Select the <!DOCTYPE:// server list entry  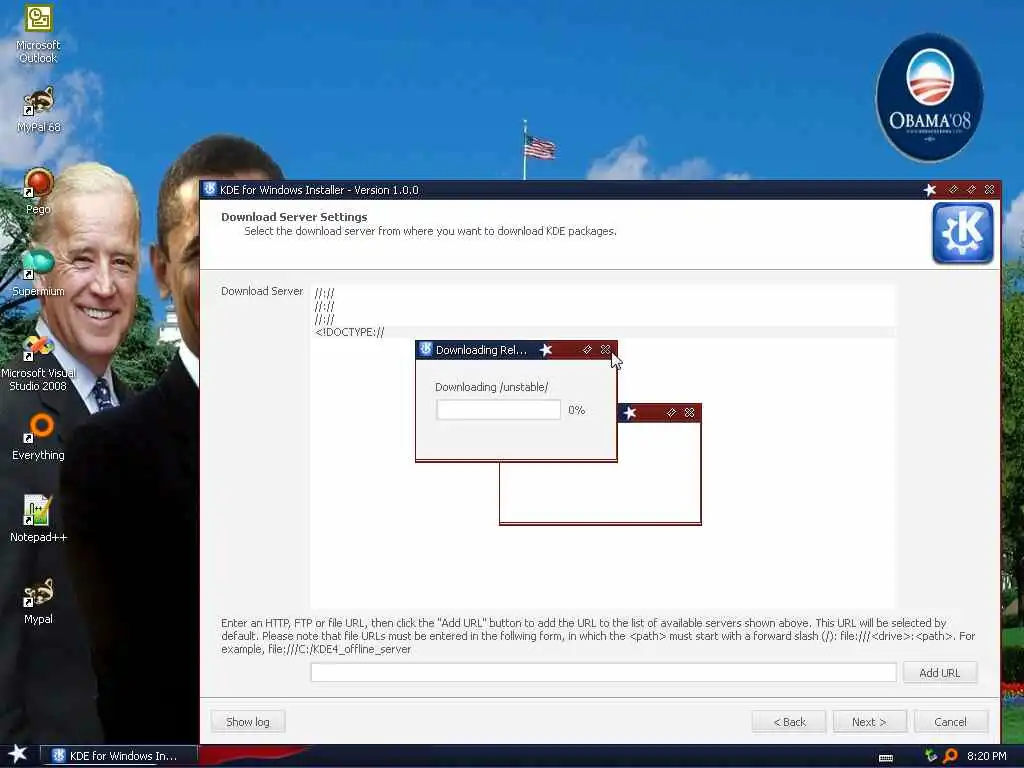point(603,332)
